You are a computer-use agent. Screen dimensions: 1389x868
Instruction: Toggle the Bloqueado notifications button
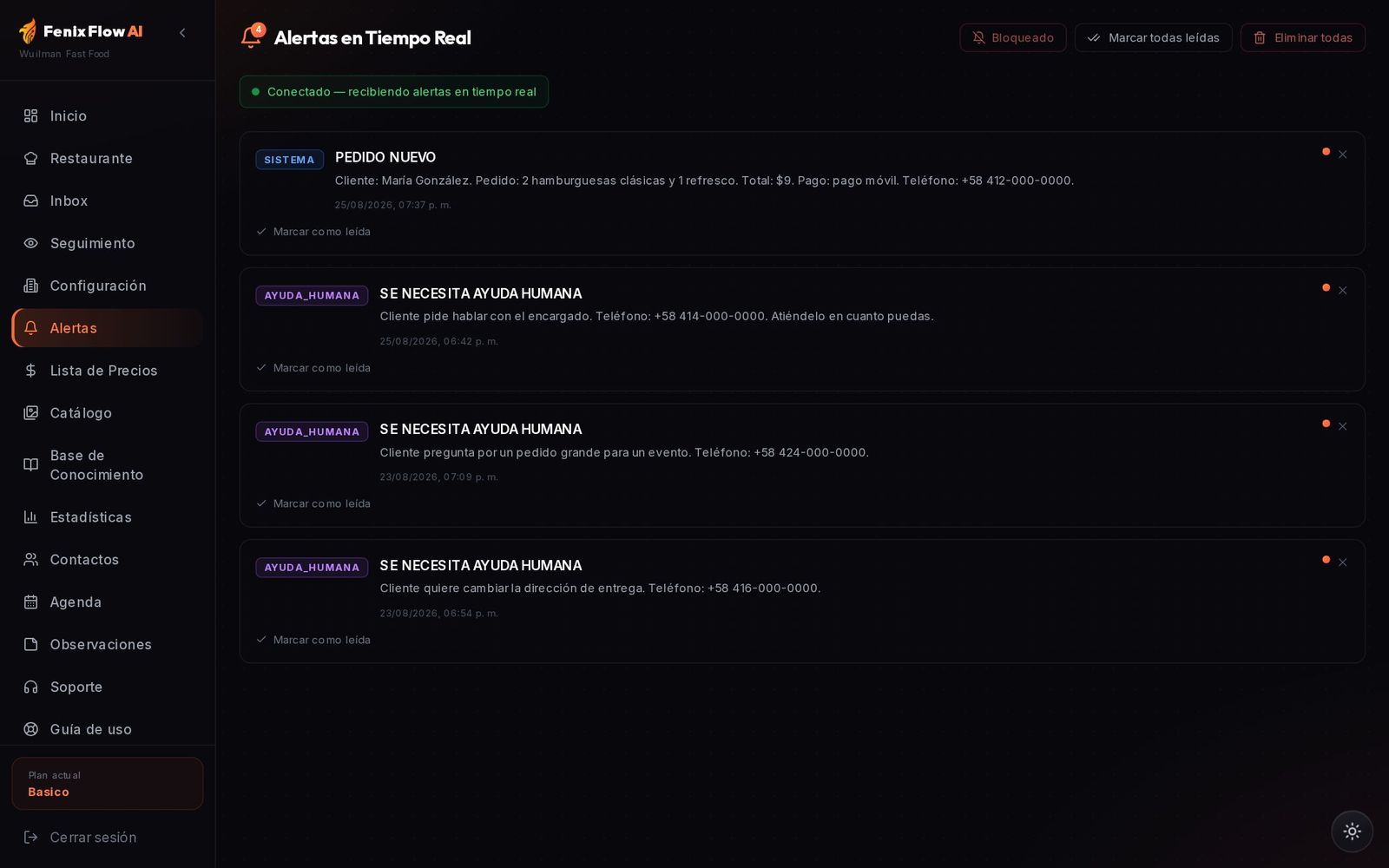point(1012,37)
